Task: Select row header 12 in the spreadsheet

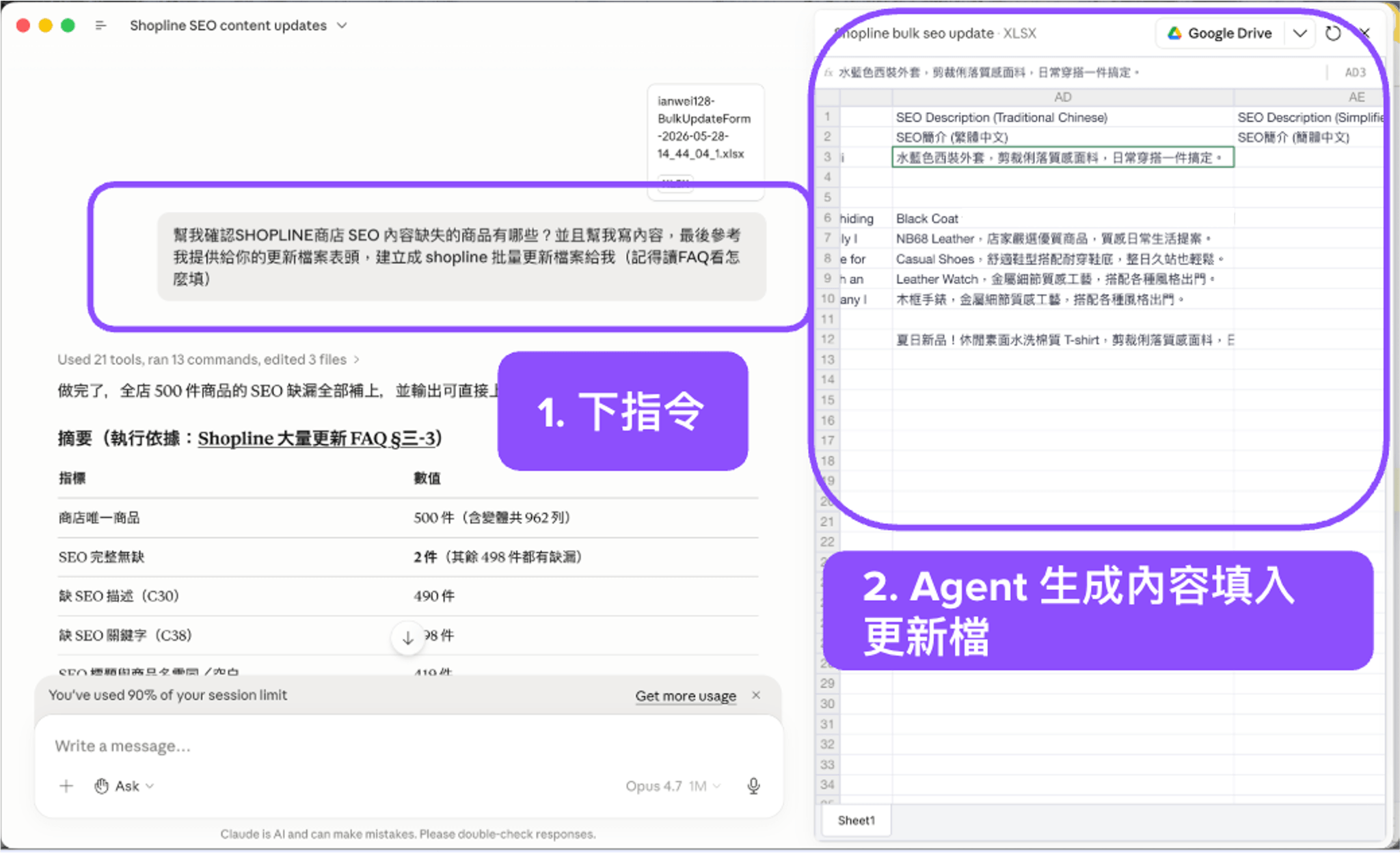Action: pos(828,340)
